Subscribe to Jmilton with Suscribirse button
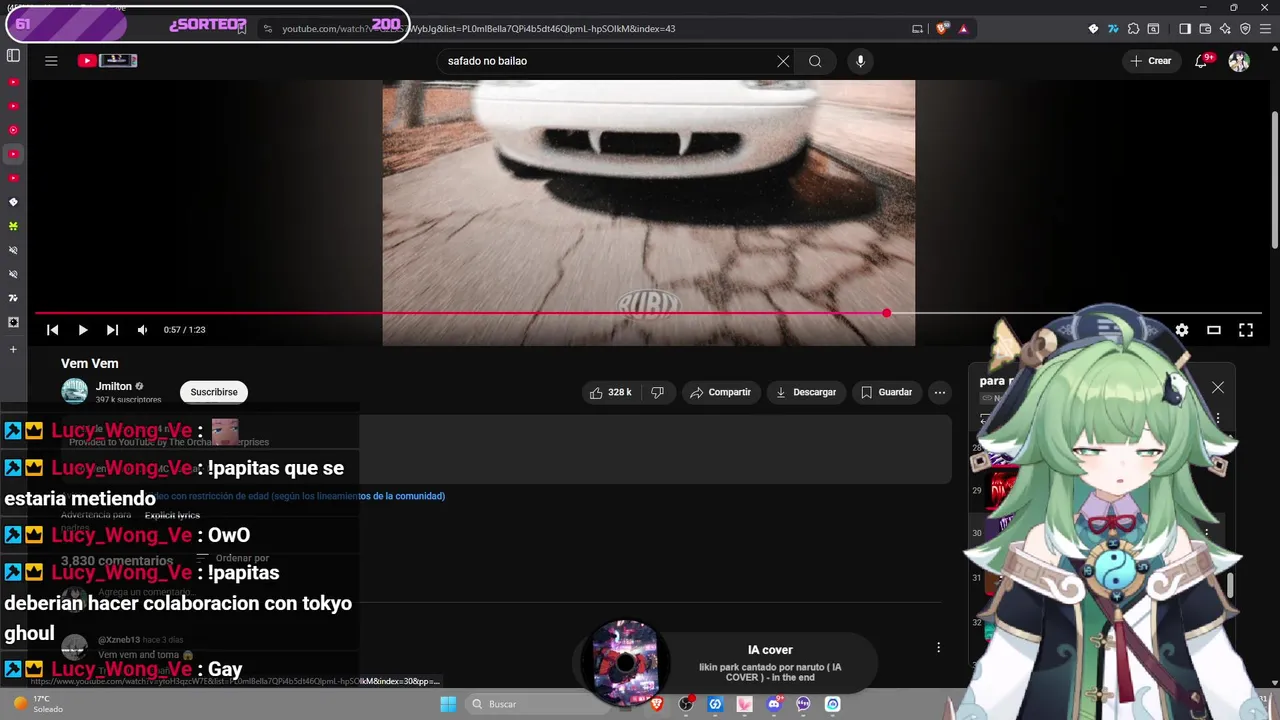This screenshot has height=720, width=1280. [x=214, y=392]
